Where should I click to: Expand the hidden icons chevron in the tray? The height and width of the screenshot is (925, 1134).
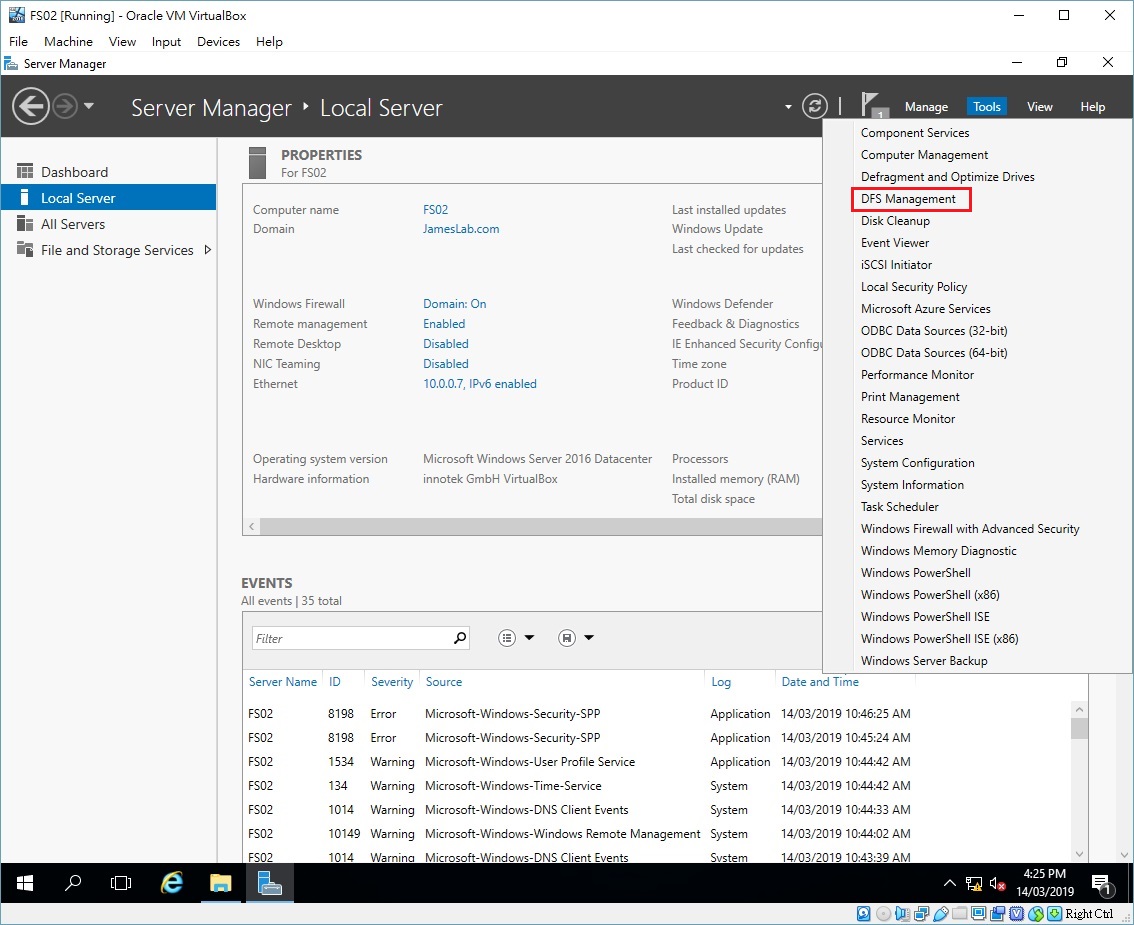tap(949, 883)
